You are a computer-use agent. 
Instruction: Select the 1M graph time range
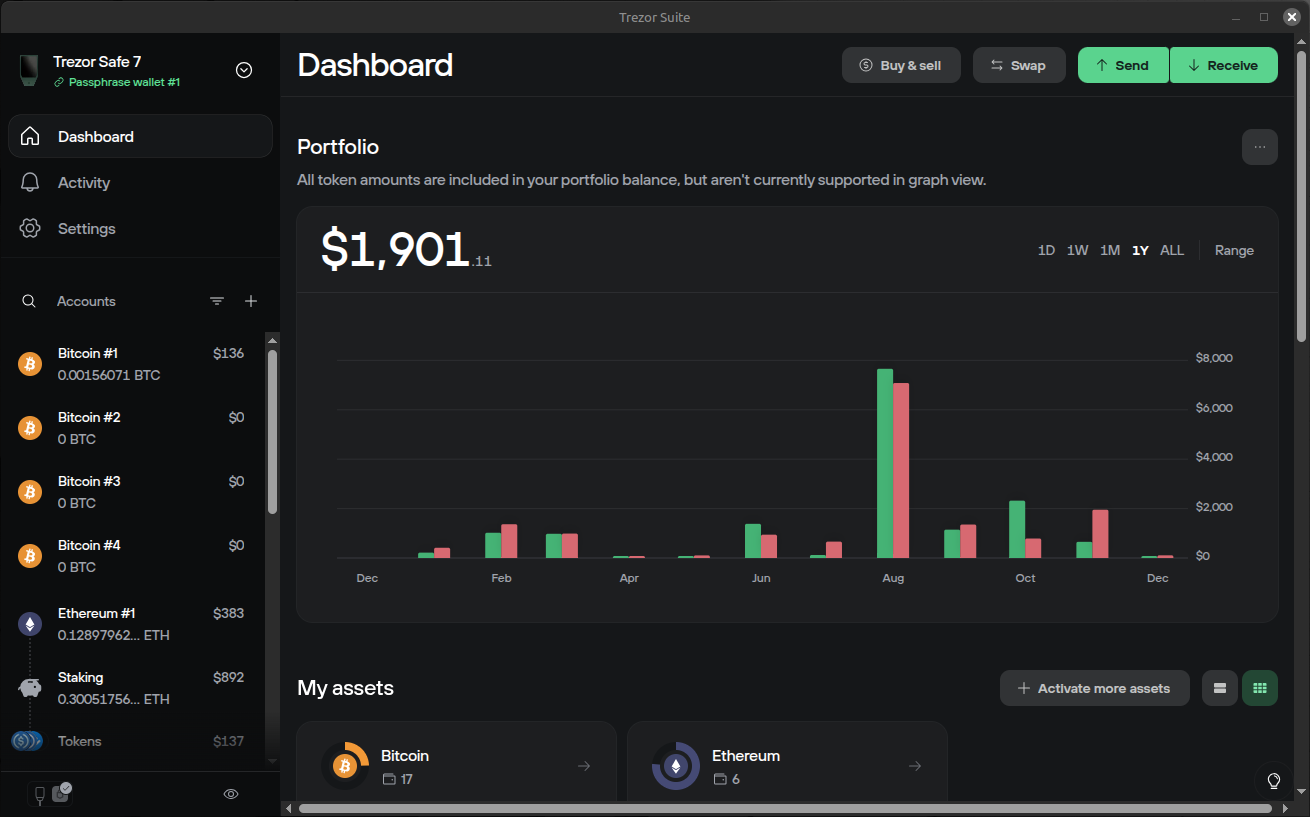coord(1110,250)
